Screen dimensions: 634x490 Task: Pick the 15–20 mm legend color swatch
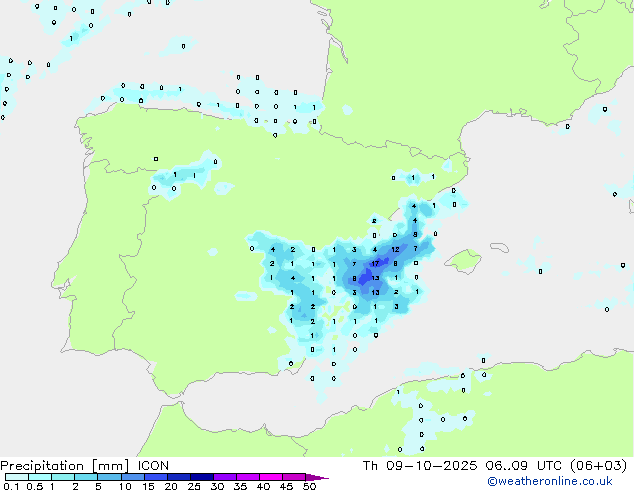click(155, 477)
